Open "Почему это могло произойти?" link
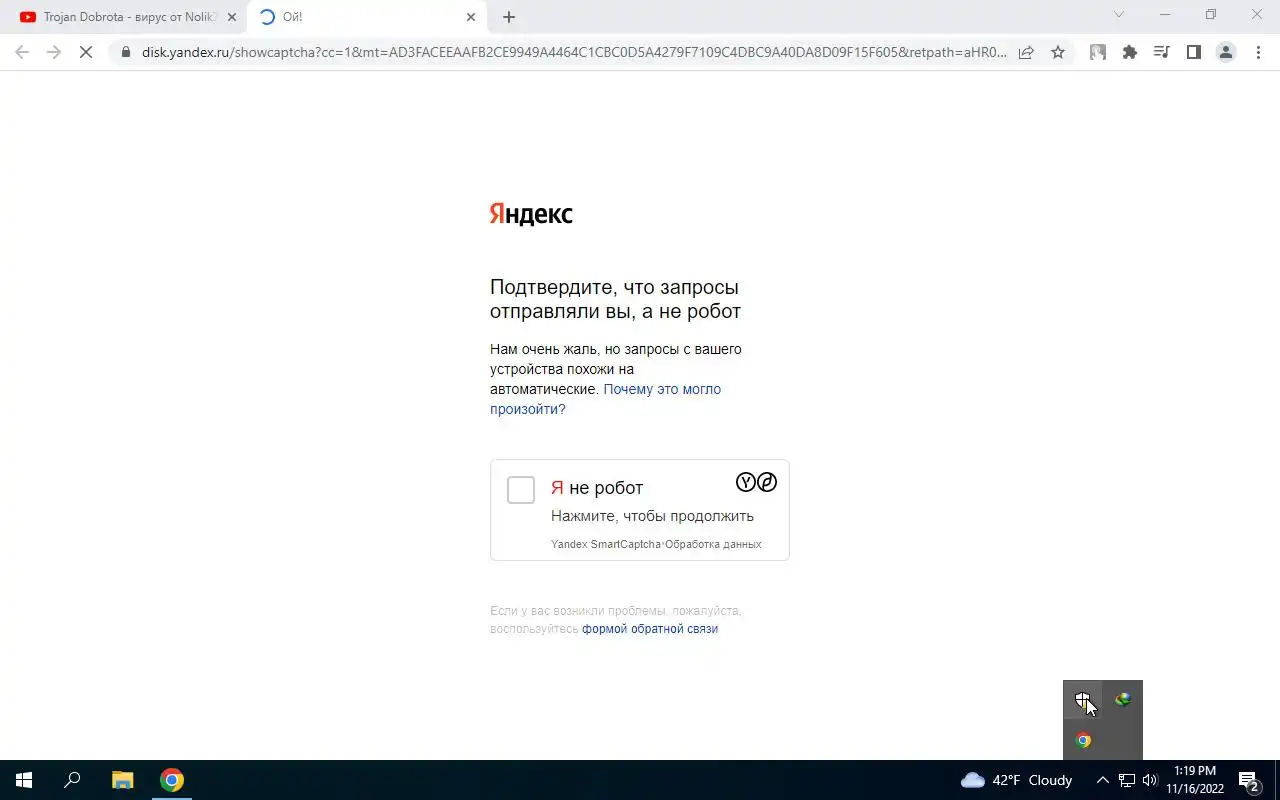The image size is (1280, 800). pyautogui.click(x=605, y=399)
